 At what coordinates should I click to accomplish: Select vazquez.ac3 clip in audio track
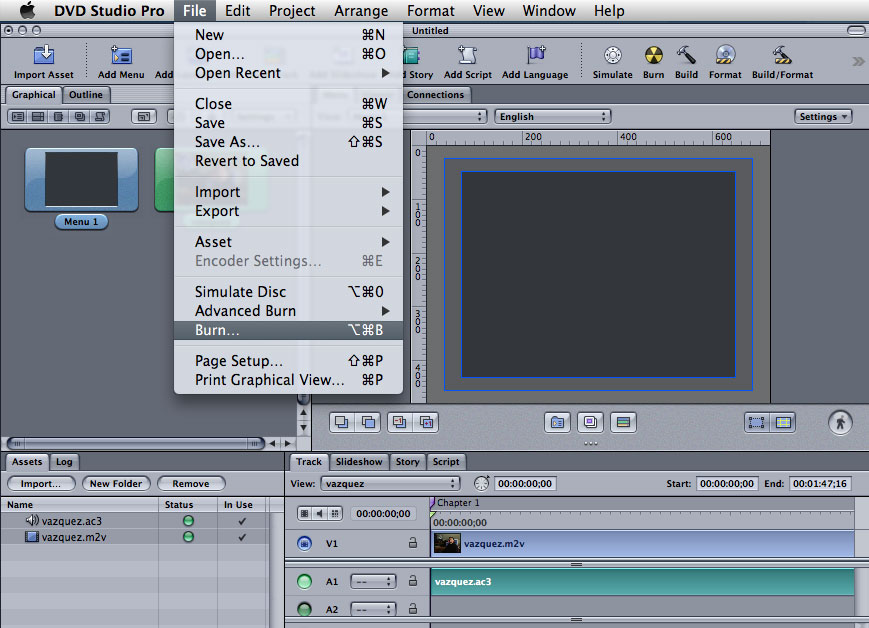(x=642, y=581)
